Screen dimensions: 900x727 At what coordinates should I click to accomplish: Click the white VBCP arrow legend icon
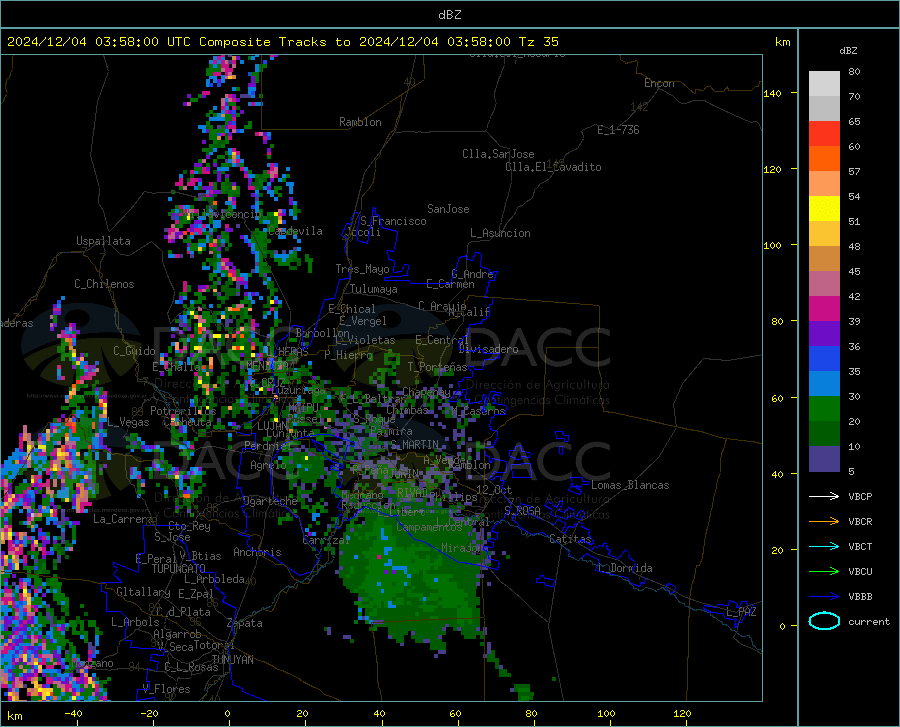coord(824,496)
